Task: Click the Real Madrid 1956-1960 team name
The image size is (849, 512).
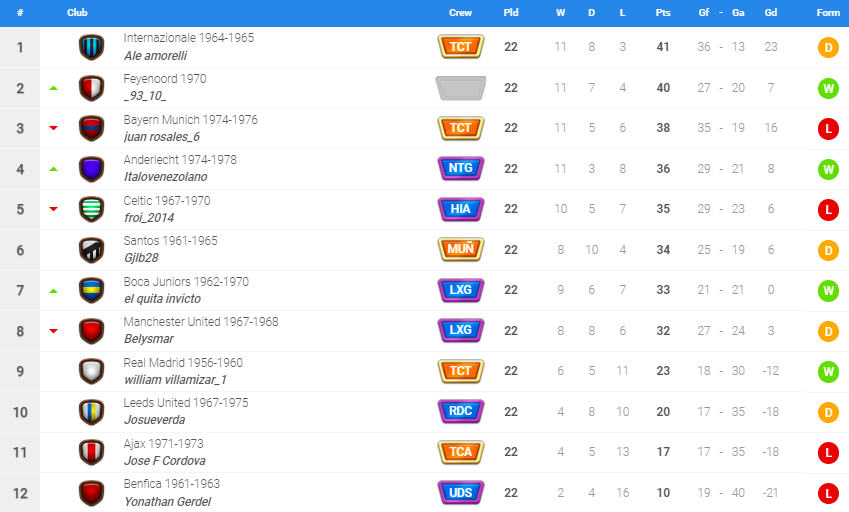Action: pyautogui.click(x=183, y=363)
